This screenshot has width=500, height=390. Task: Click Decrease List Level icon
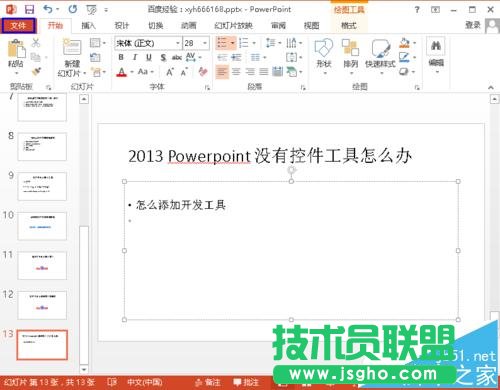[222, 57]
